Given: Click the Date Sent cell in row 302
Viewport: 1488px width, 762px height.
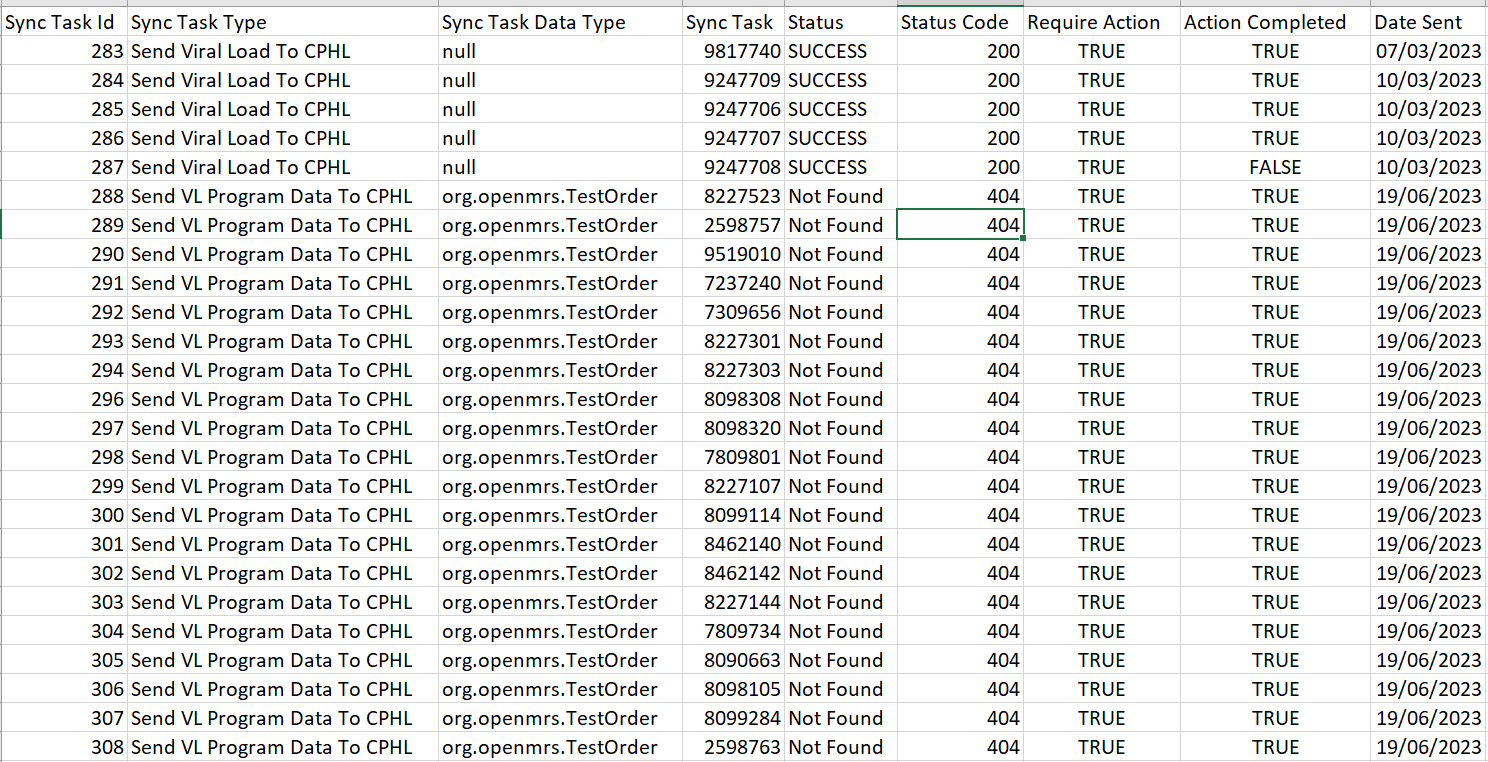Looking at the screenshot, I should (x=1429, y=573).
